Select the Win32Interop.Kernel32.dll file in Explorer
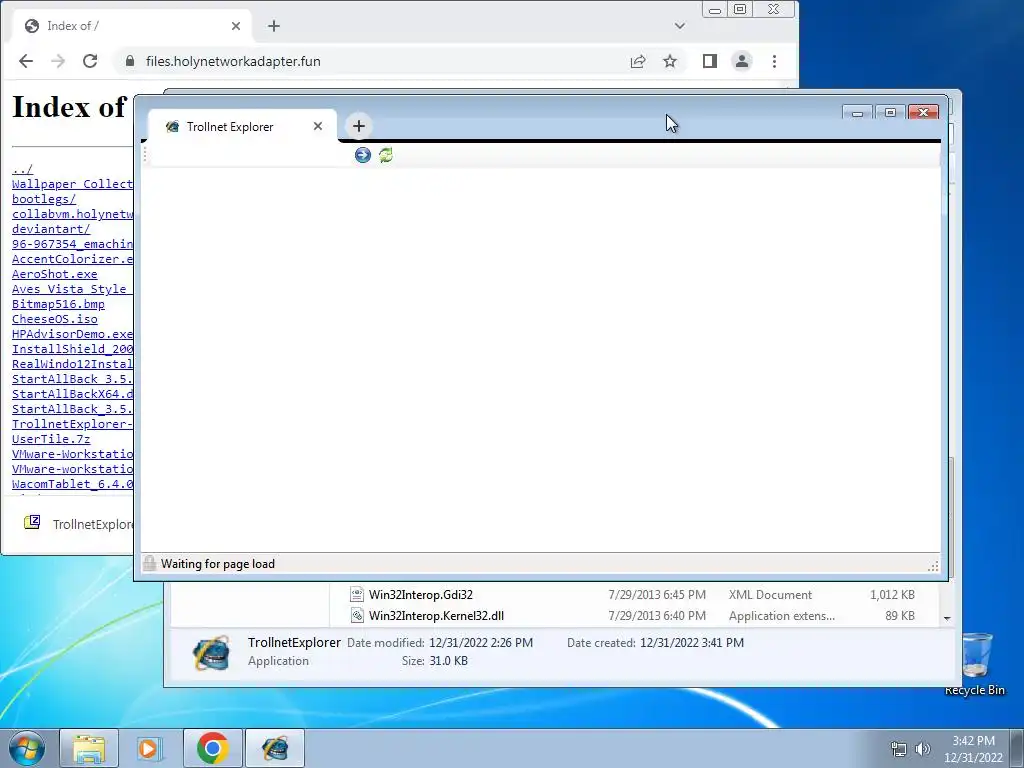 (436, 616)
